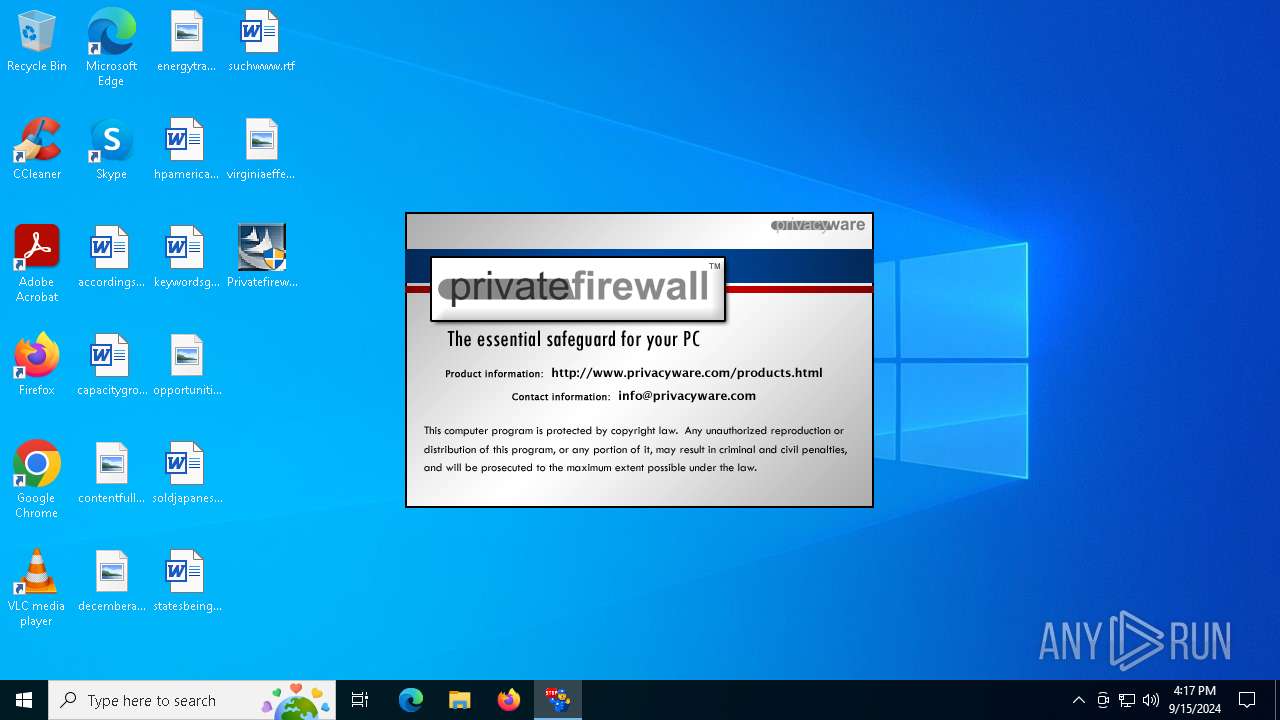
Task: Select the statesbeing... Word document
Action: click(x=187, y=582)
